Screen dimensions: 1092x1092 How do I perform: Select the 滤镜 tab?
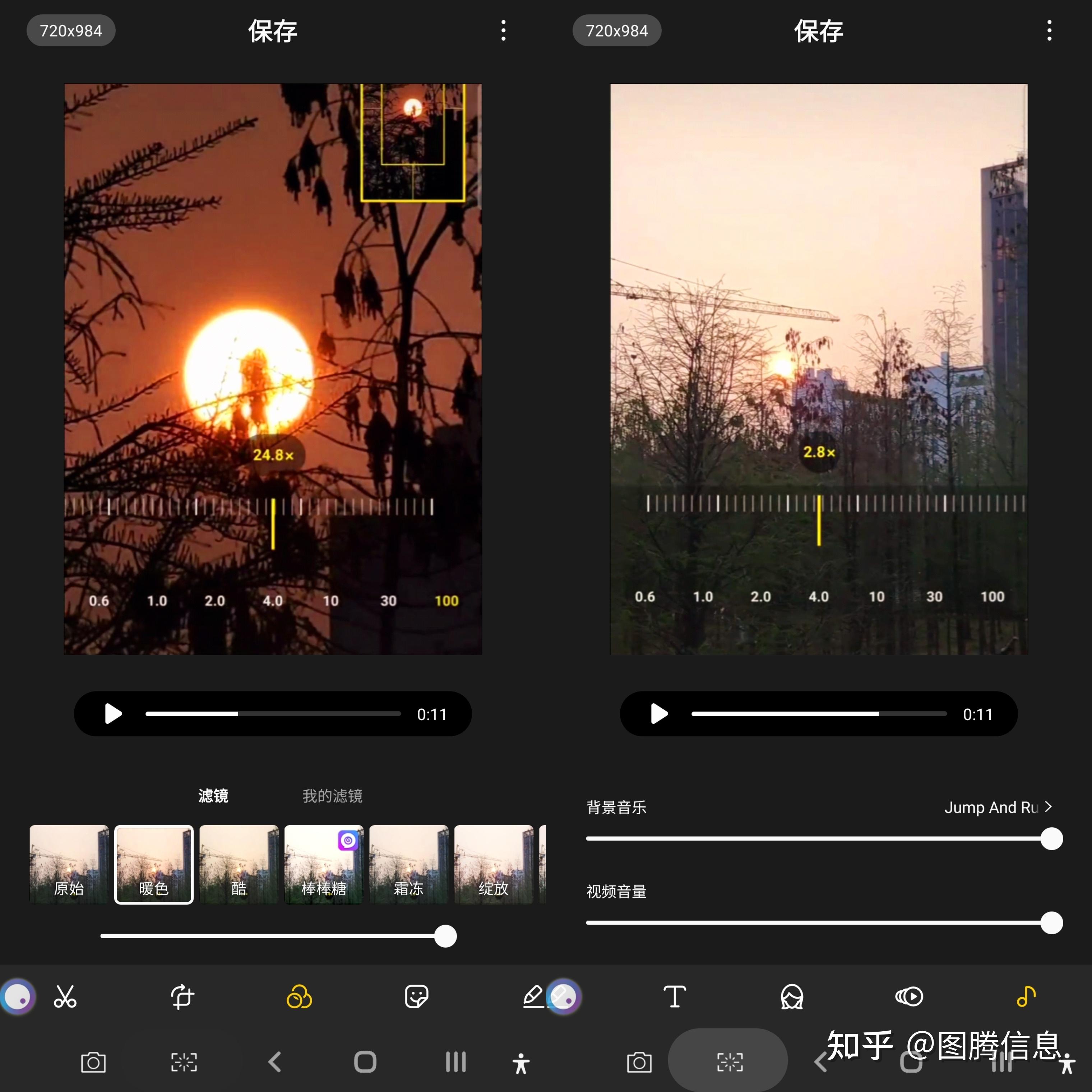pos(213,796)
